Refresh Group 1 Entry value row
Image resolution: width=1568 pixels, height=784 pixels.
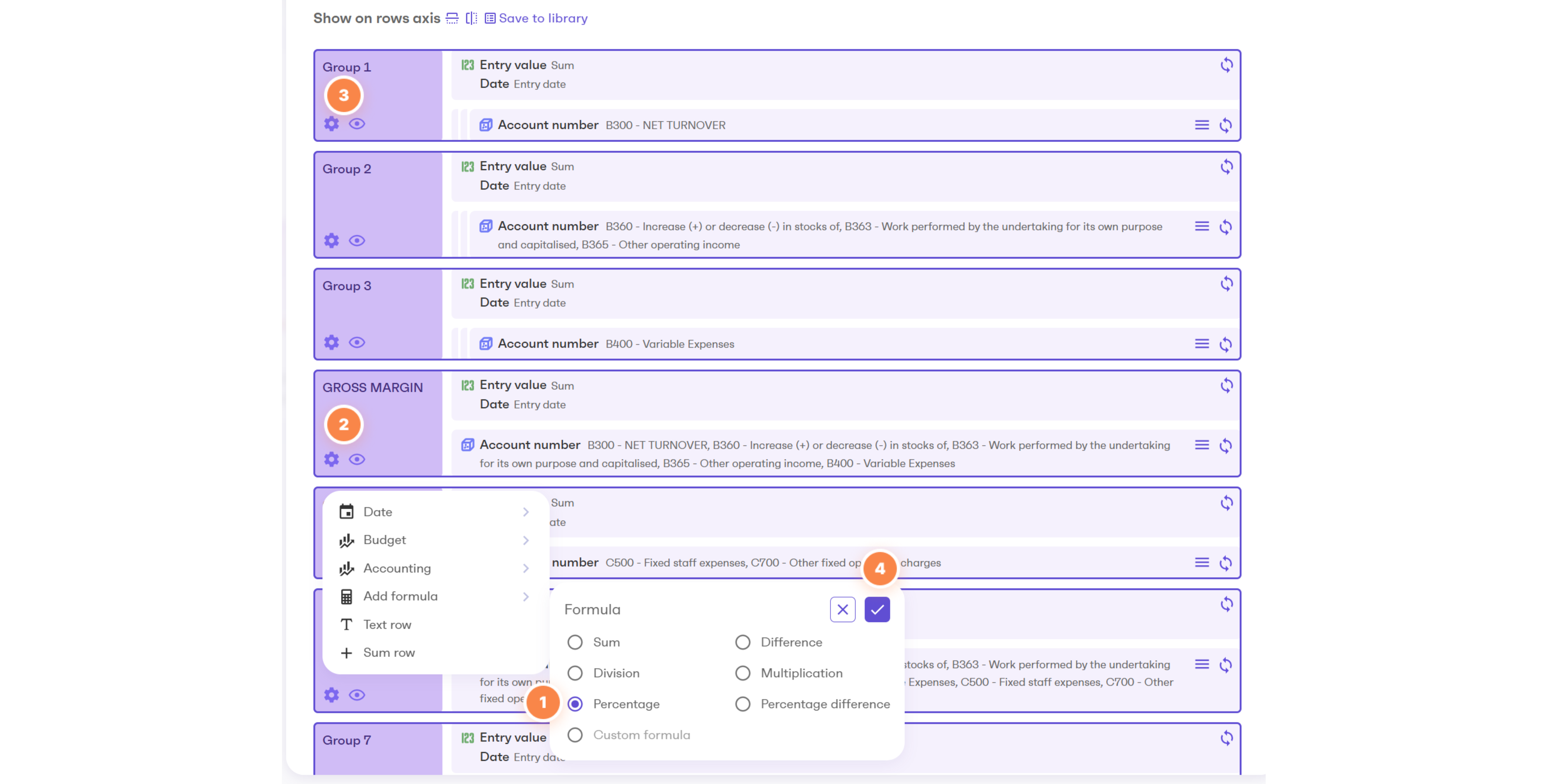click(1227, 64)
